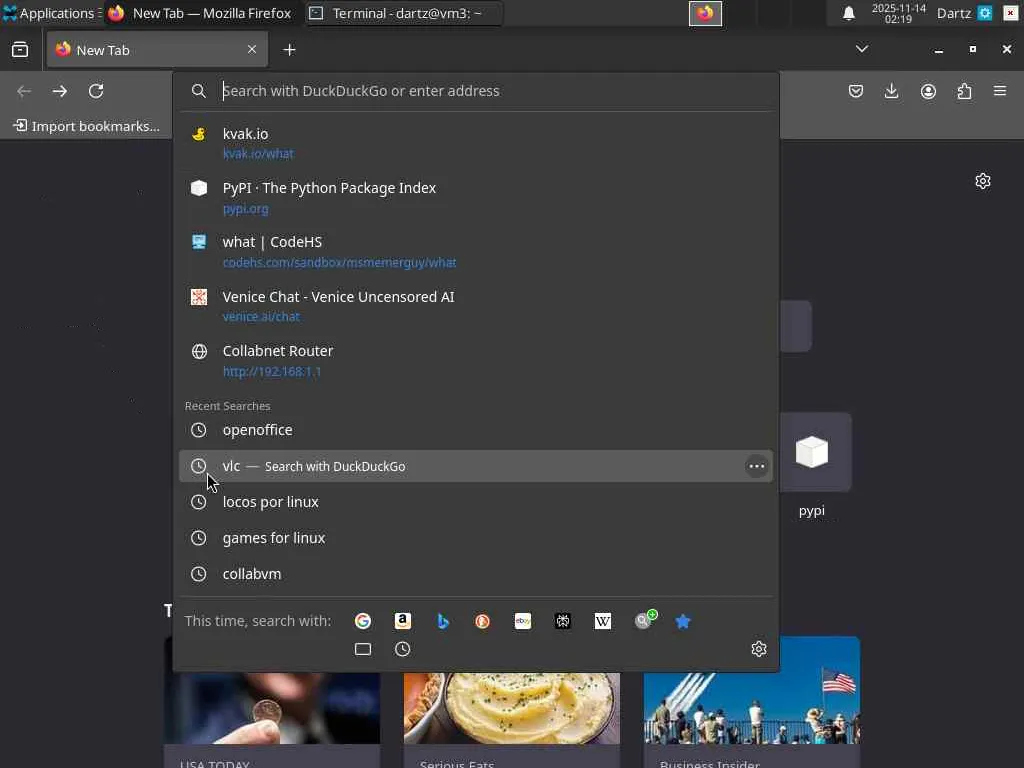Open the Firefox account icon
Screen dimensions: 1024x768
click(x=928, y=91)
